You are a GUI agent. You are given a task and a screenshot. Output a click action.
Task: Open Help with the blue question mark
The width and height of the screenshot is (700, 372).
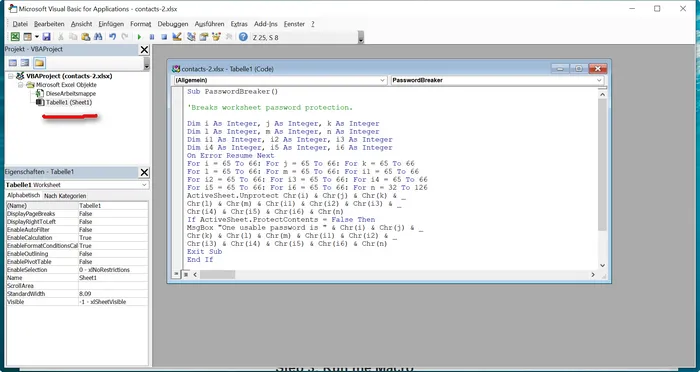pyautogui.click(x=243, y=37)
